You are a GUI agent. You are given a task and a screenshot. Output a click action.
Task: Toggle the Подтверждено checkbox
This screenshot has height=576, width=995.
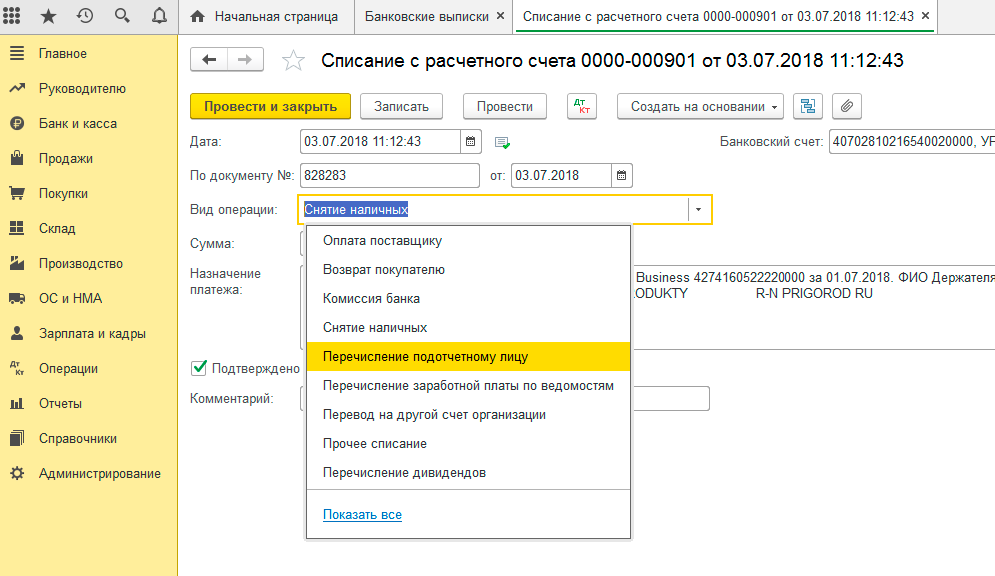(x=199, y=368)
